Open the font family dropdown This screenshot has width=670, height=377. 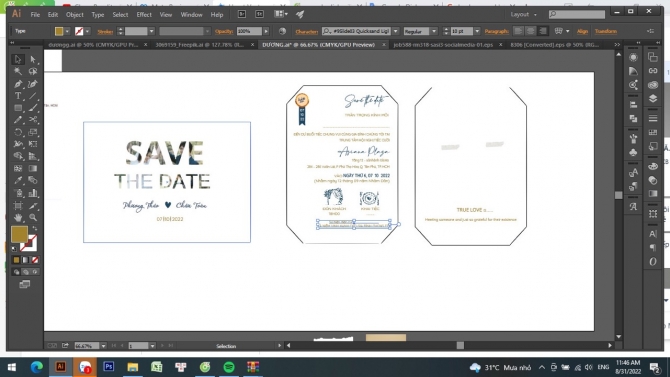tap(395, 31)
